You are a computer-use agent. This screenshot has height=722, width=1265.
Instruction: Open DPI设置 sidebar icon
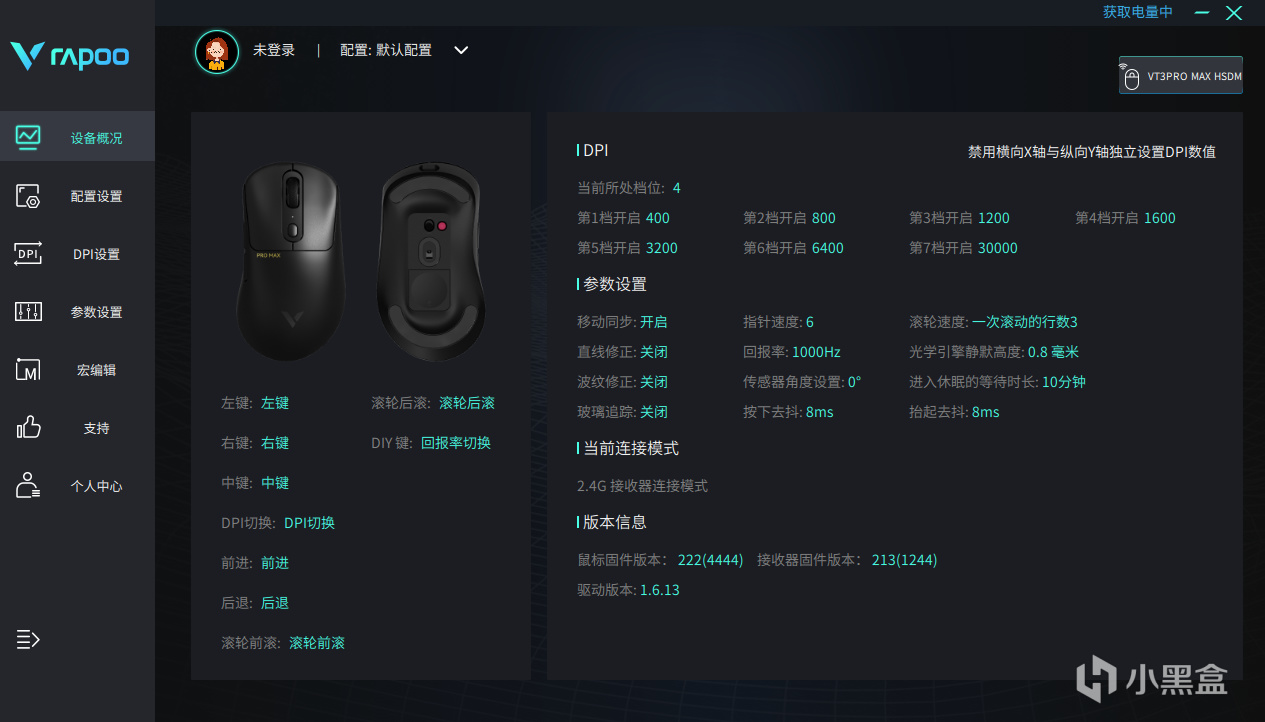pos(28,254)
